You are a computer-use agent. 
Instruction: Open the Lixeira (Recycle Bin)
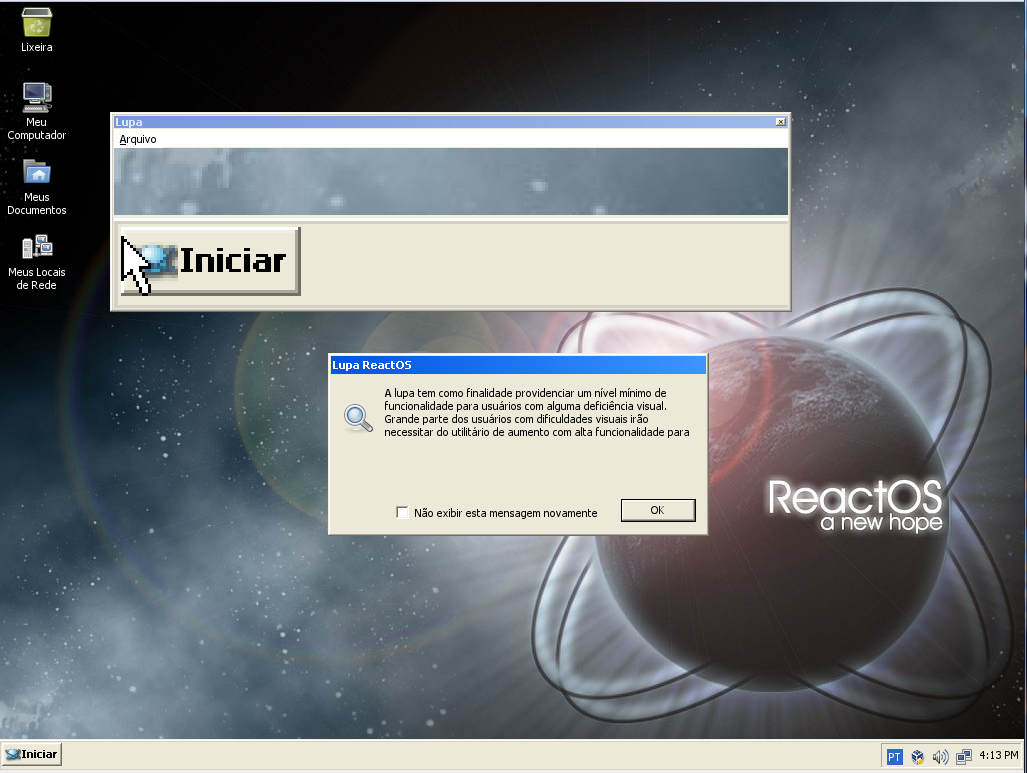(35, 22)
